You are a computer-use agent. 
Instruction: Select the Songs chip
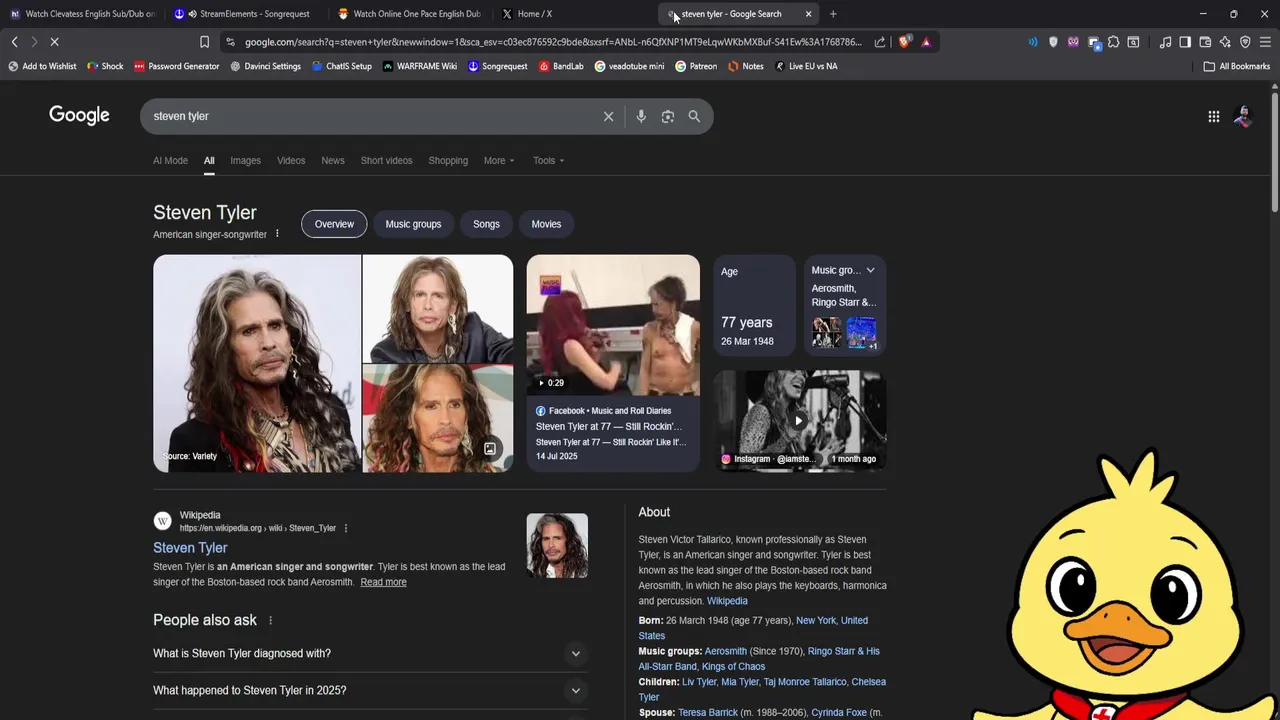pyautogui.click(x=486, y=224)
